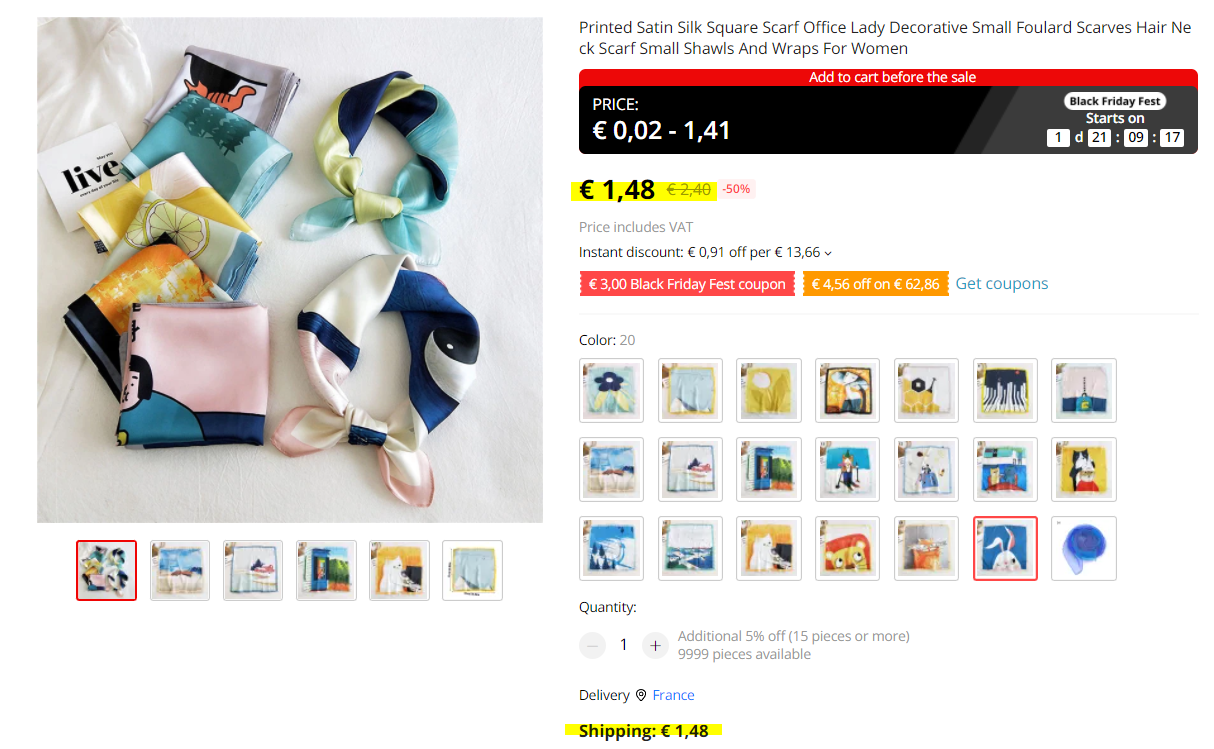The image size is (1214, 749).
Task: View the white cat scarf gallery thumbnail
Action: pos(399,570)
